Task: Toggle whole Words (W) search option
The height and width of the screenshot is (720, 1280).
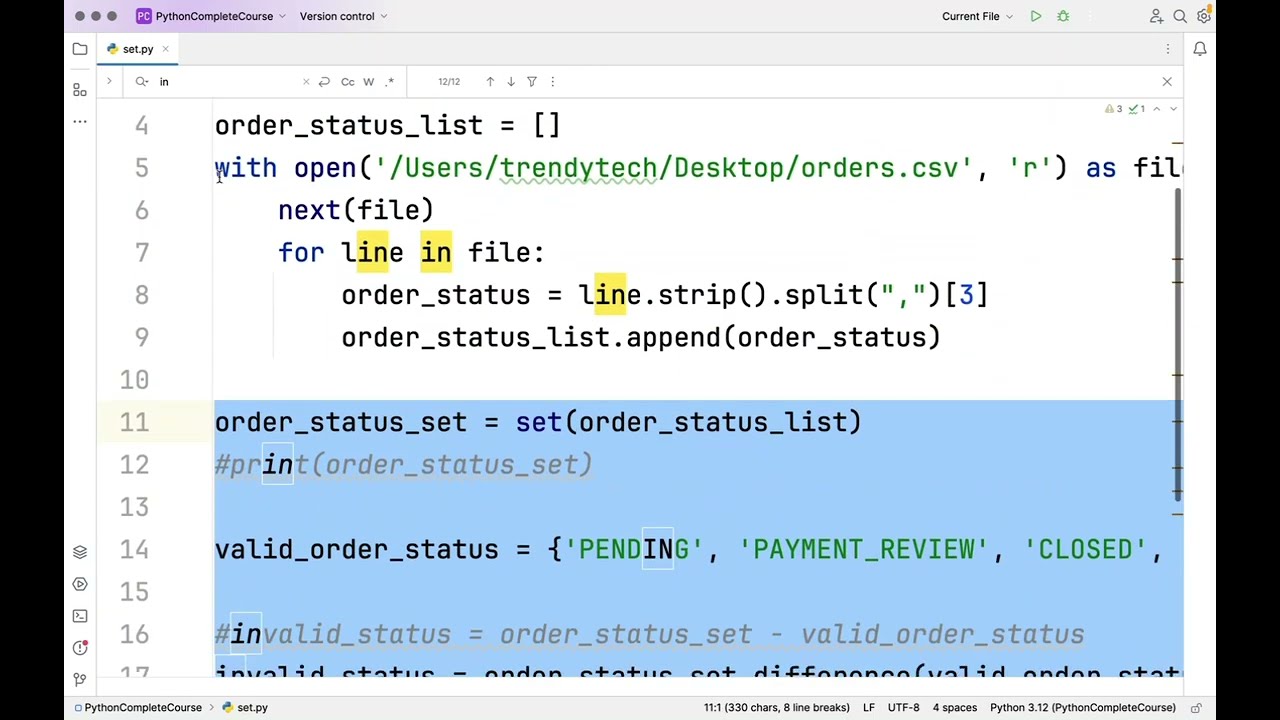Action: click(x=368, y=82)
